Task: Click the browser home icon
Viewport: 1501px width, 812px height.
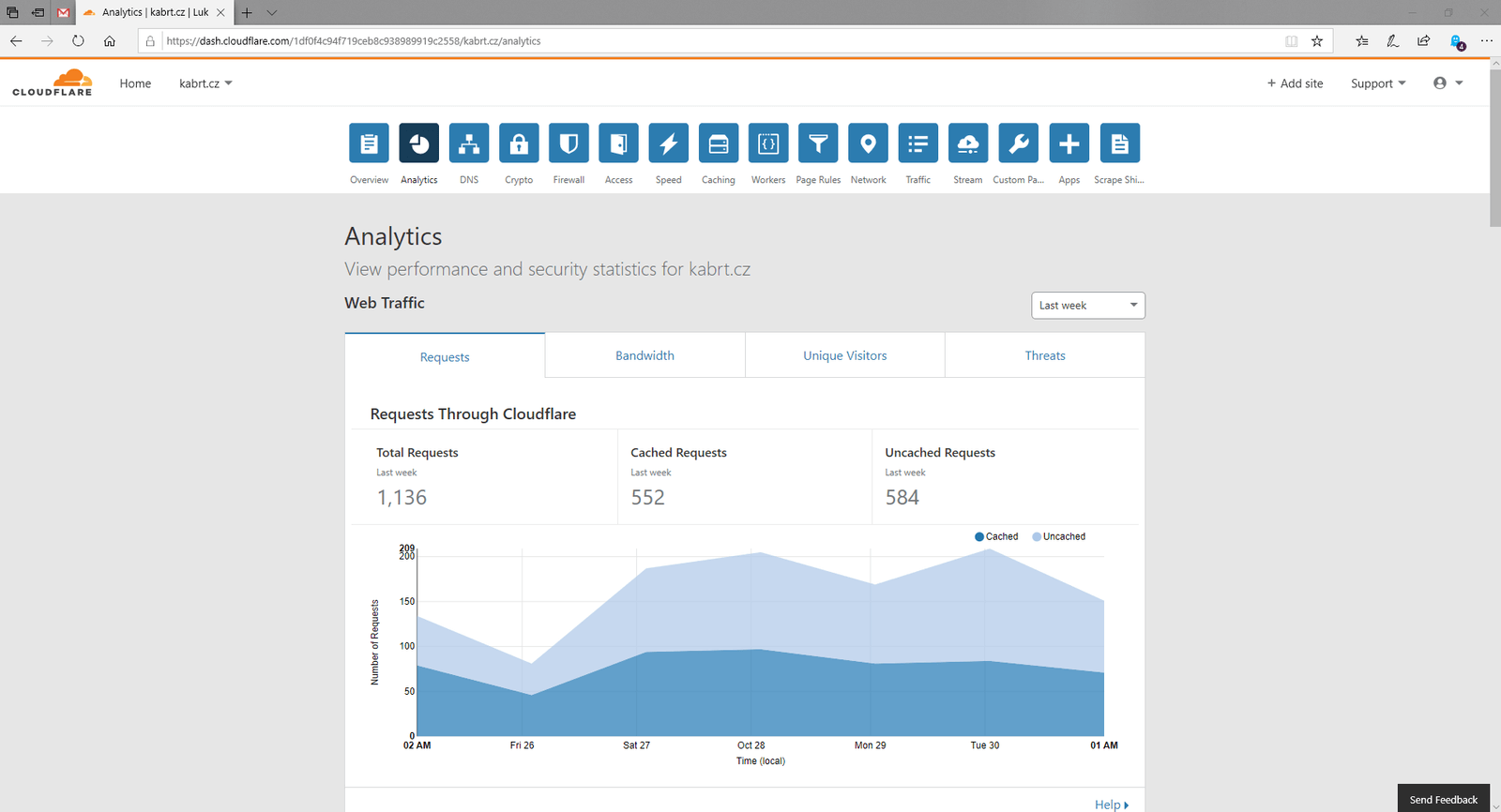Action: 110,41
